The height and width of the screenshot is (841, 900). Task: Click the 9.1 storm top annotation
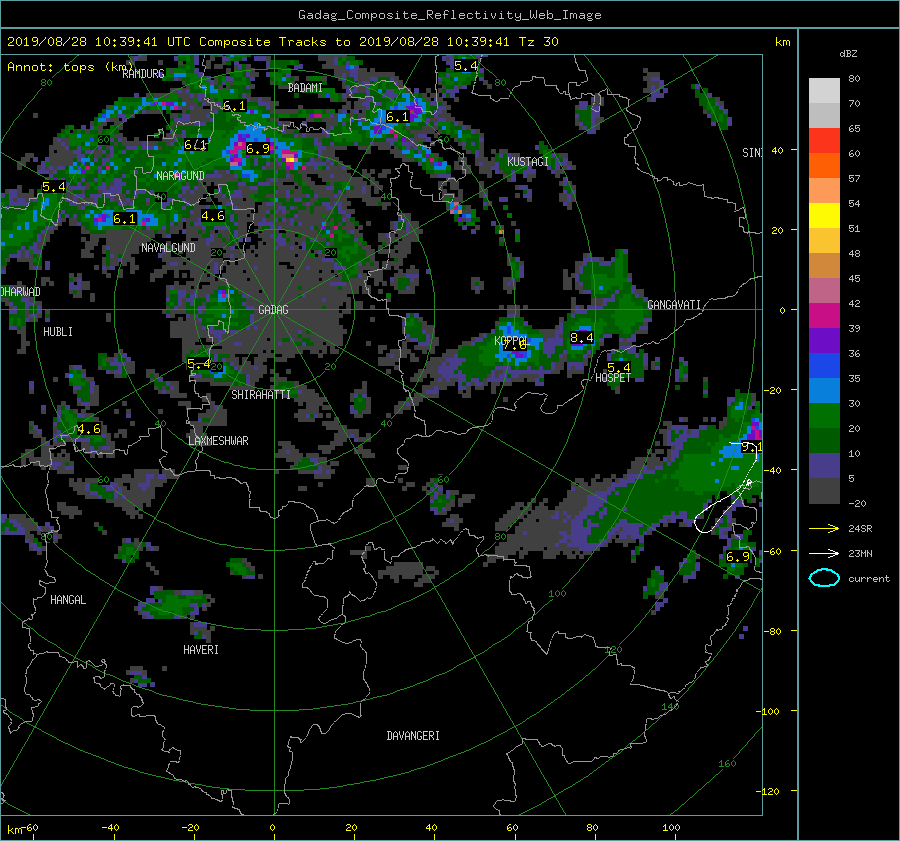tap(751, 447)
